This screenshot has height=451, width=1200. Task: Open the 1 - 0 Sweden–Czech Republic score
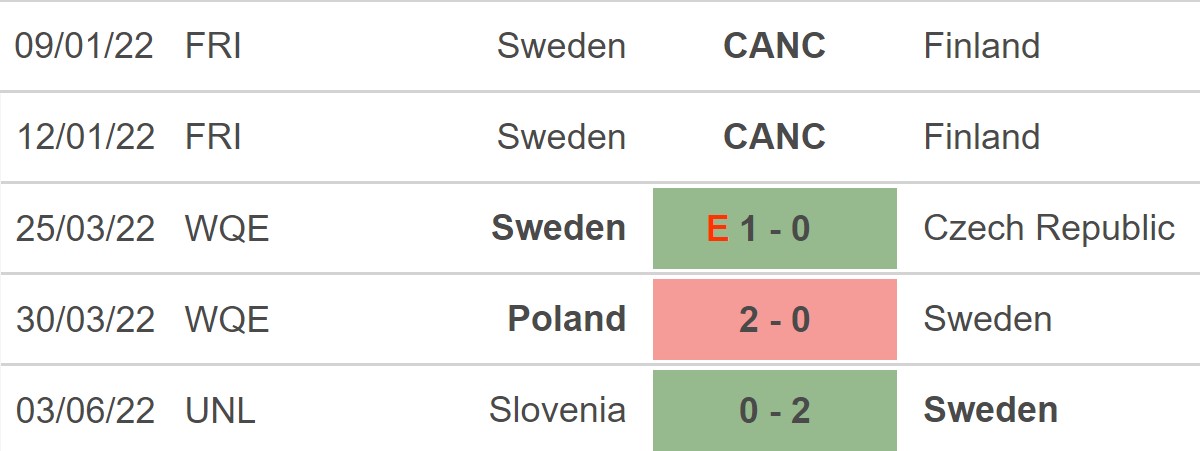775,229
